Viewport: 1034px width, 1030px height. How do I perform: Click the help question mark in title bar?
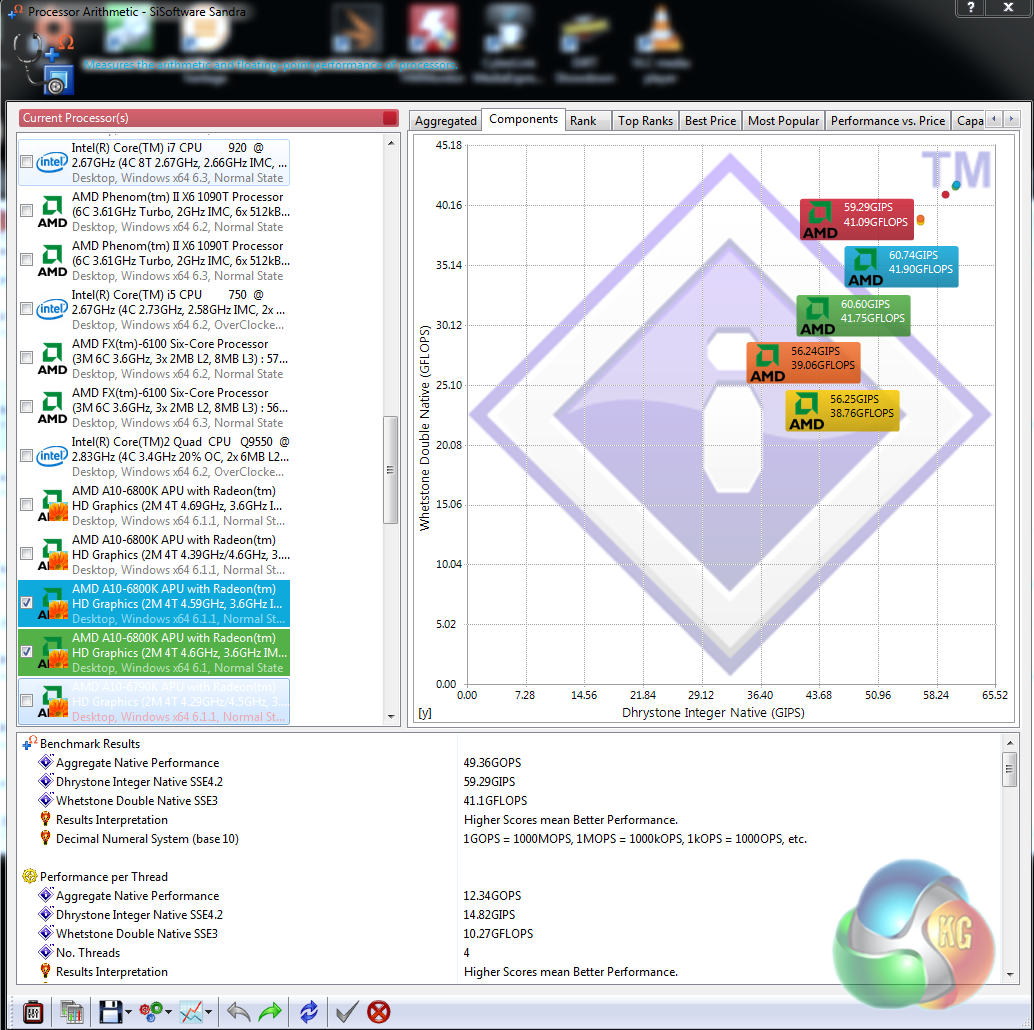pyautogui.click(x=971, y=7)
